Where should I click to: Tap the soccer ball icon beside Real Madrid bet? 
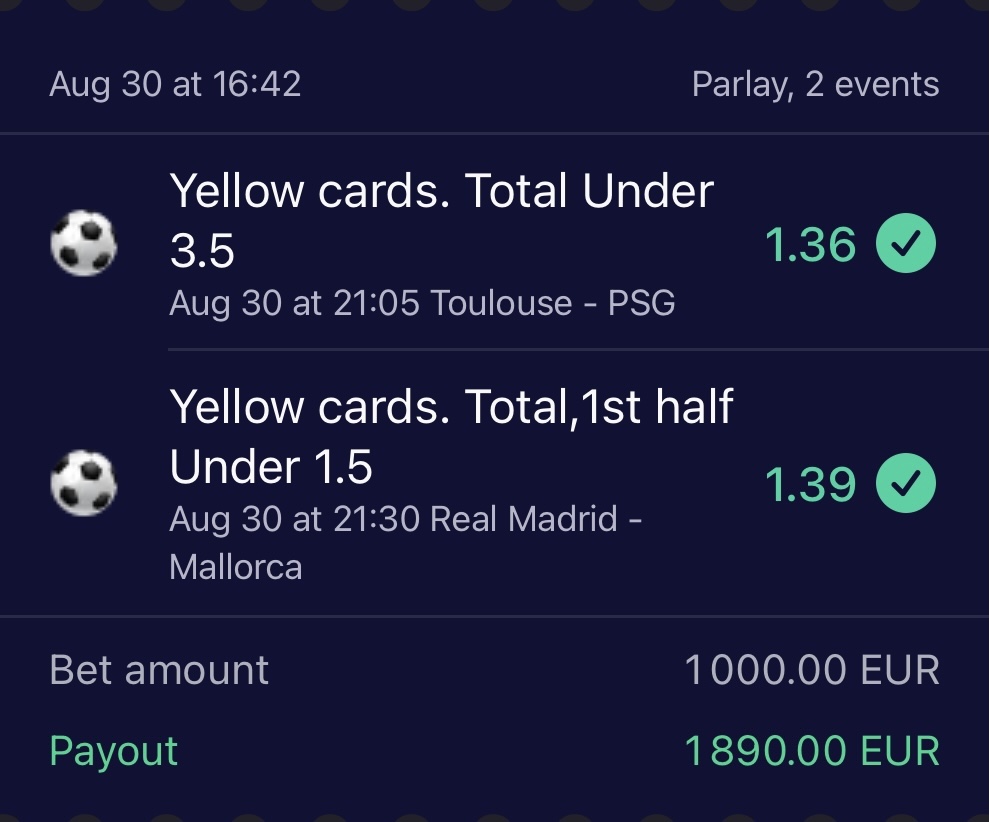83,485
